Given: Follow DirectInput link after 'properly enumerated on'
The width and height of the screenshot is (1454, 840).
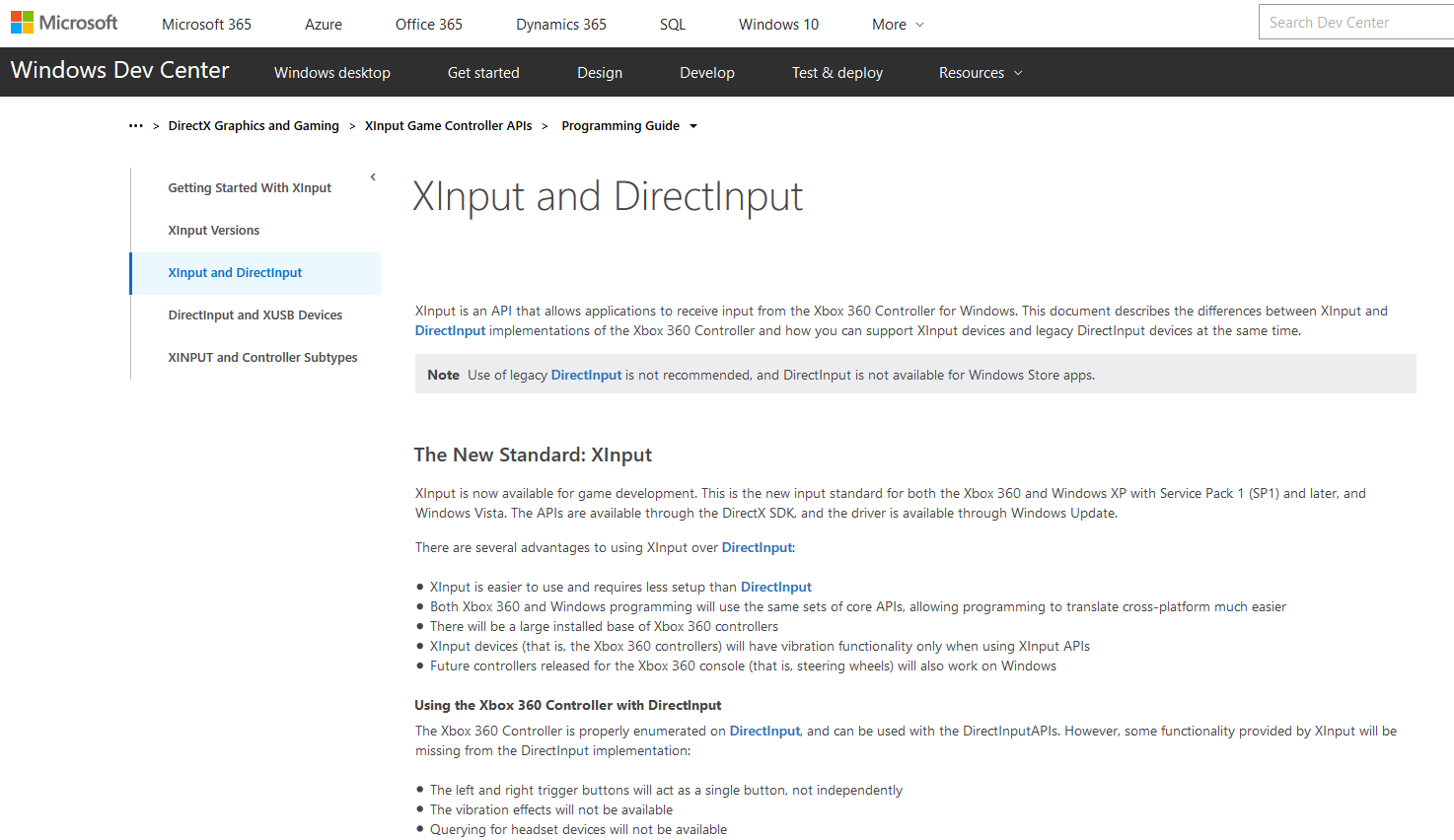Looking at the screenshot, I should [x=764, y=732].
